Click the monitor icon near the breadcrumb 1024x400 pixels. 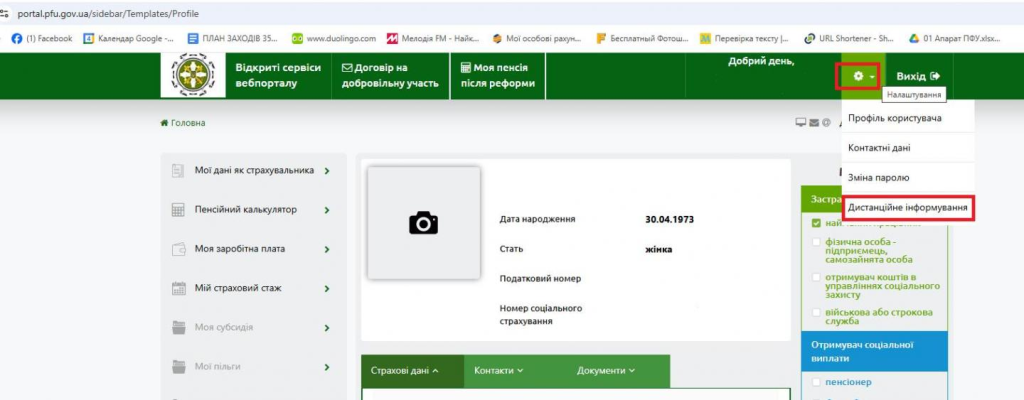800,123
